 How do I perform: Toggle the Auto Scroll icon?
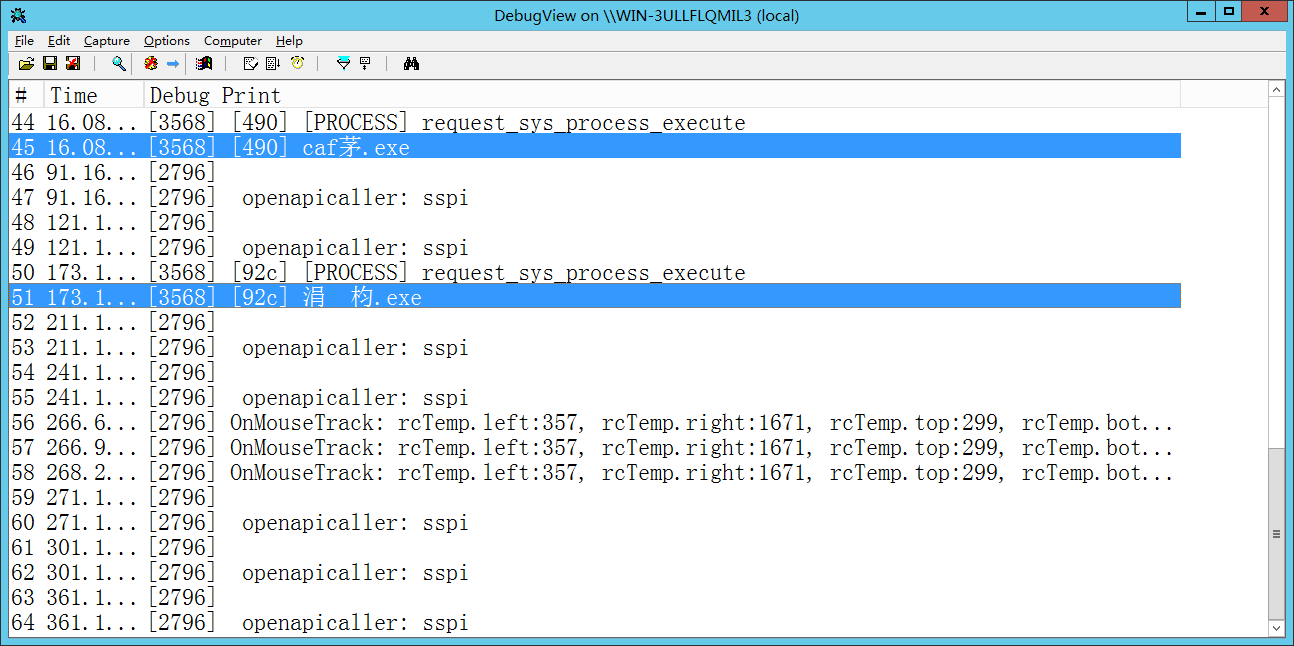coord(273,63)
